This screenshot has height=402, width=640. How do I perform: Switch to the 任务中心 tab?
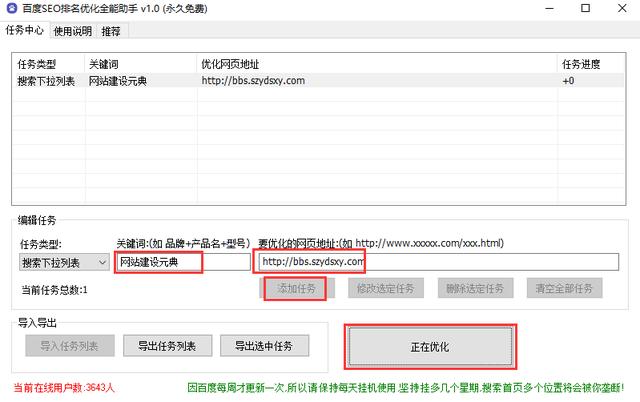(24, 30)
